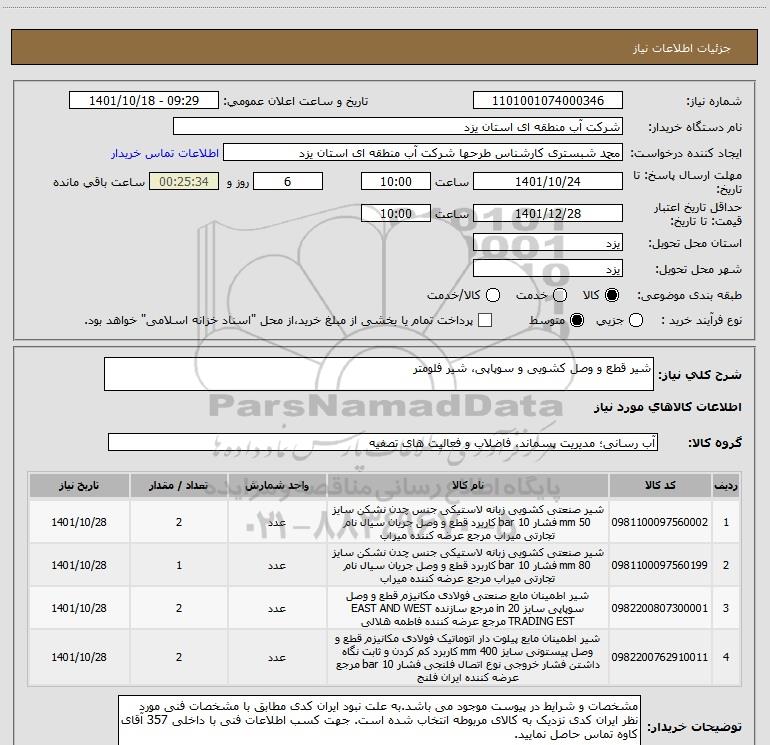Click the اطلاعات کالاهای مورد نیاز heading

pyautogui.click(x=667, y=407)
